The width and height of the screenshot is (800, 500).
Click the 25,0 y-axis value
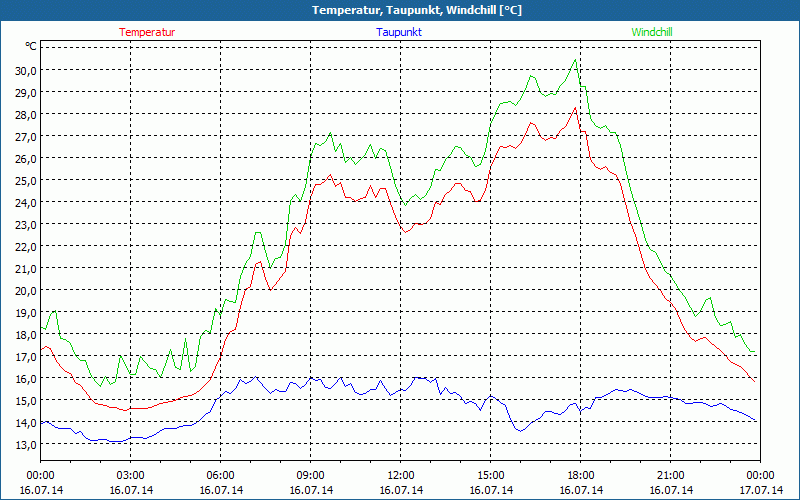click(26, 180)
